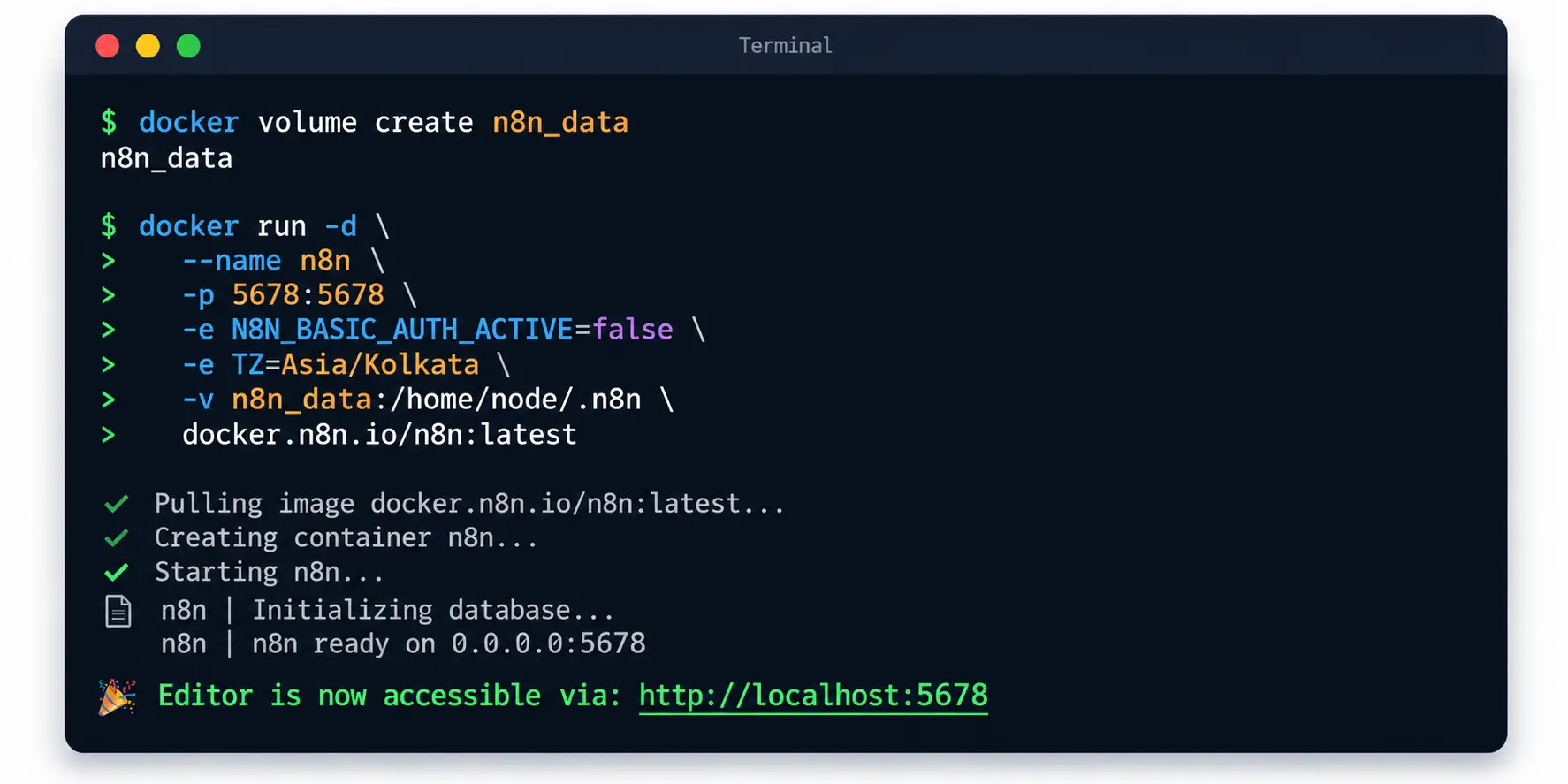Click the 'false' value

[x=632, y=330]
